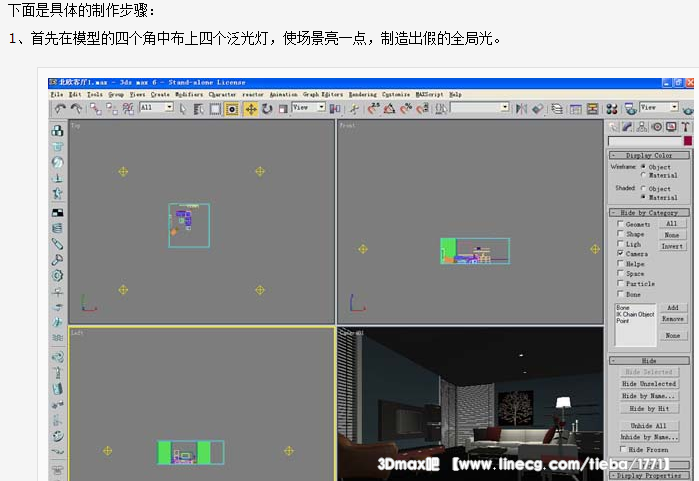The image size is (699, 481).
Task: Collapse the Hide rollout header
Action: pyautogui.click(x=649, y=361)
